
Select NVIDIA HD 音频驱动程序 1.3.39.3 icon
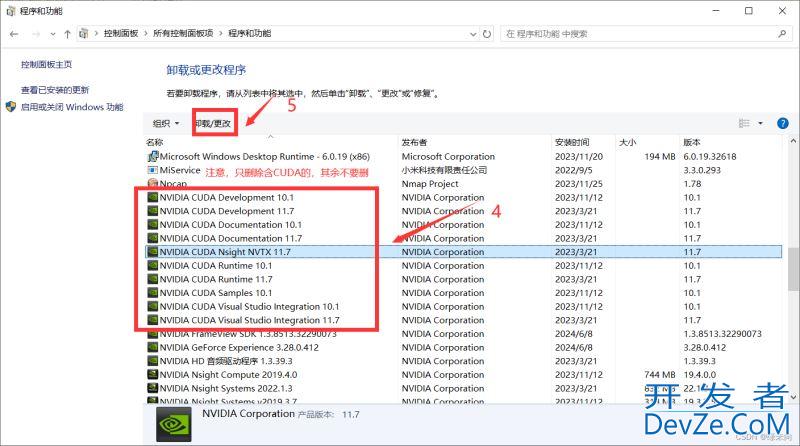[x=152, y=361]
